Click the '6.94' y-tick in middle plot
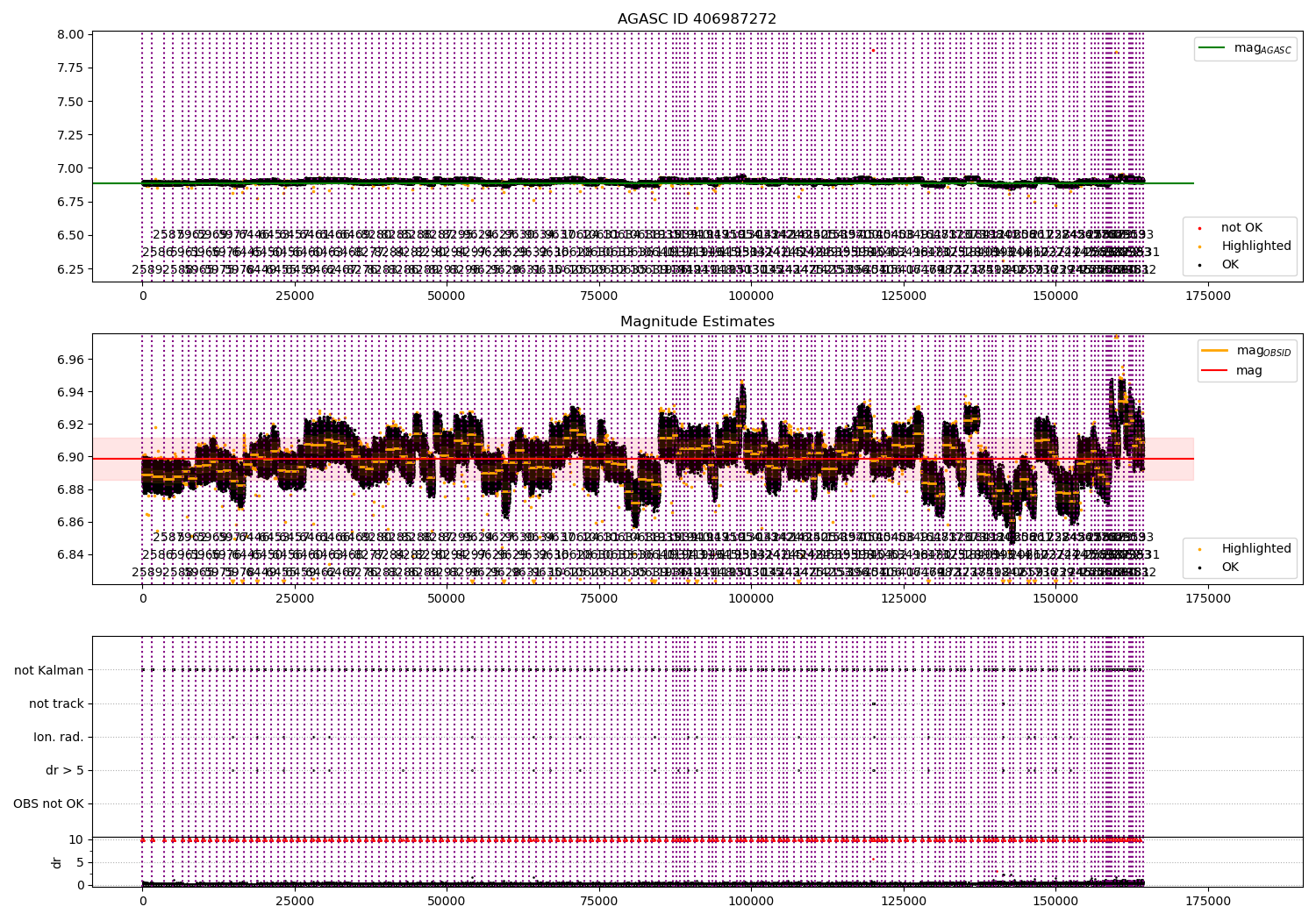Viewport: 1316px width, 921px height. pos(71,392)
